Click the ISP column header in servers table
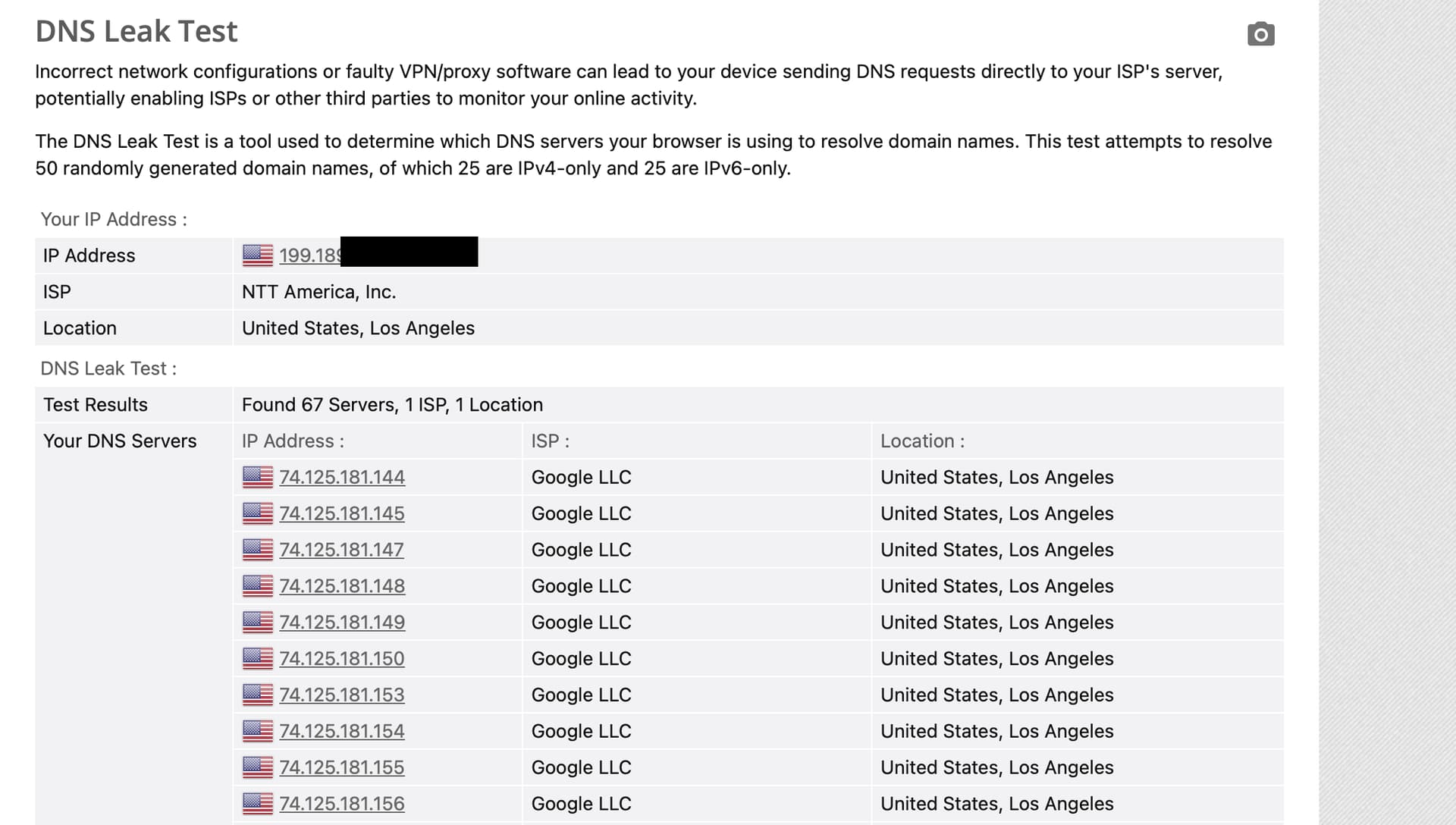The image size is (1456, 825). (550, 441)
